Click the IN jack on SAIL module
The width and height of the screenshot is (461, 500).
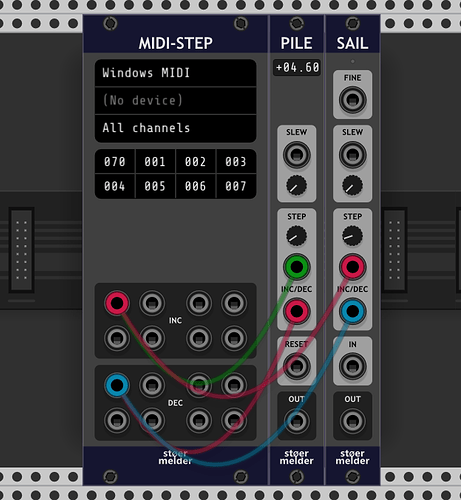click(352, 366)
